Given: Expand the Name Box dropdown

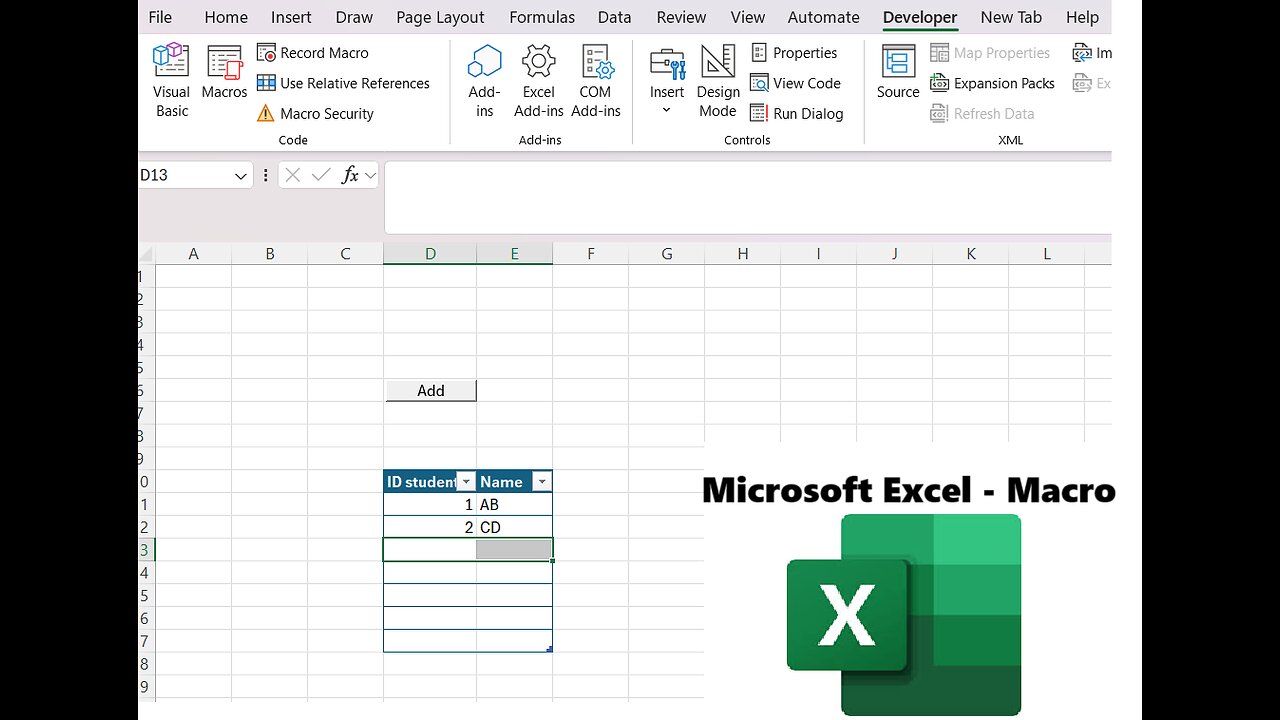Looking at the screenshot, I should pos(240,176).
